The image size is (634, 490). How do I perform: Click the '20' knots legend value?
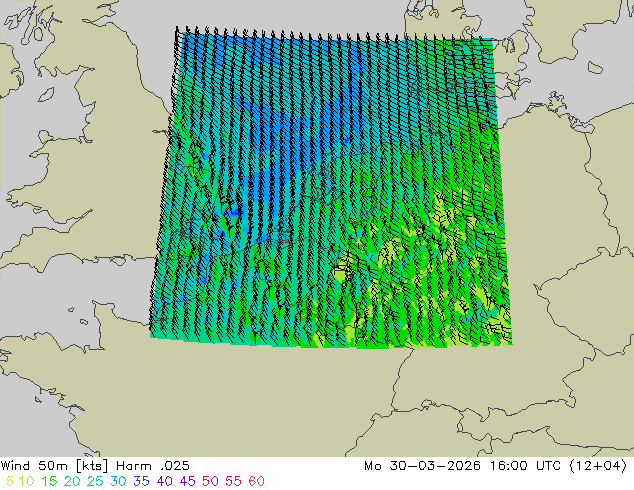point(72,481)
